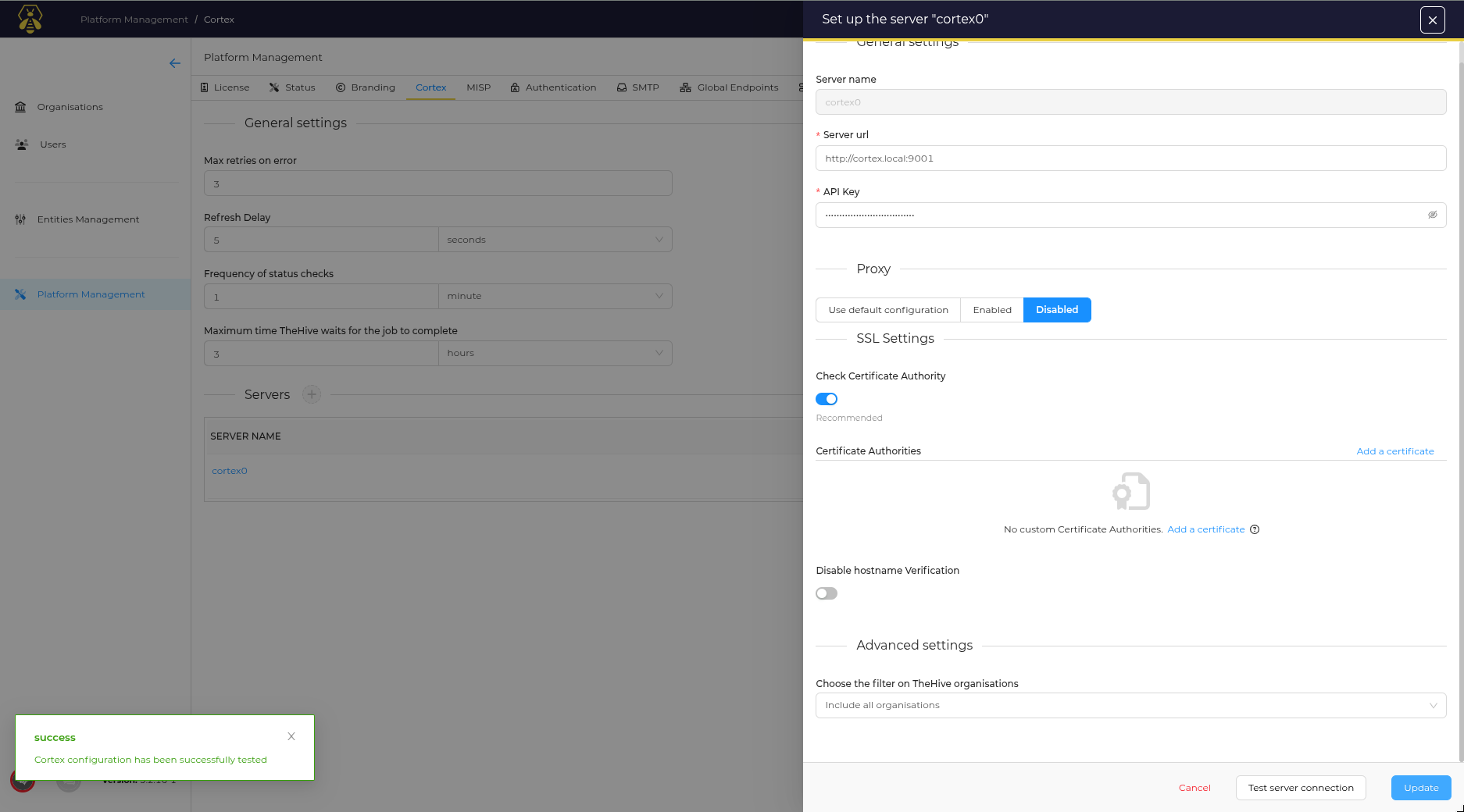Focus the Max retries on error field
This screenshot has height=812, width=1464.
tap(437, 183)
